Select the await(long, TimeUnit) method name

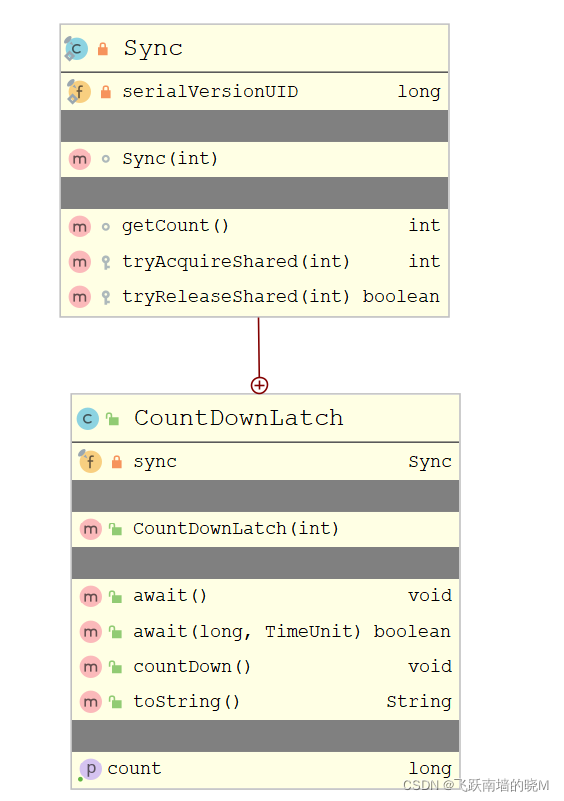click(247, 632)
